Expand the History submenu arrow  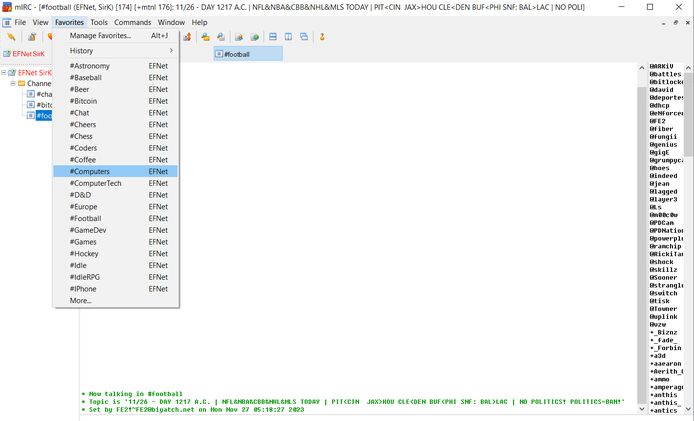coord(171,50)
